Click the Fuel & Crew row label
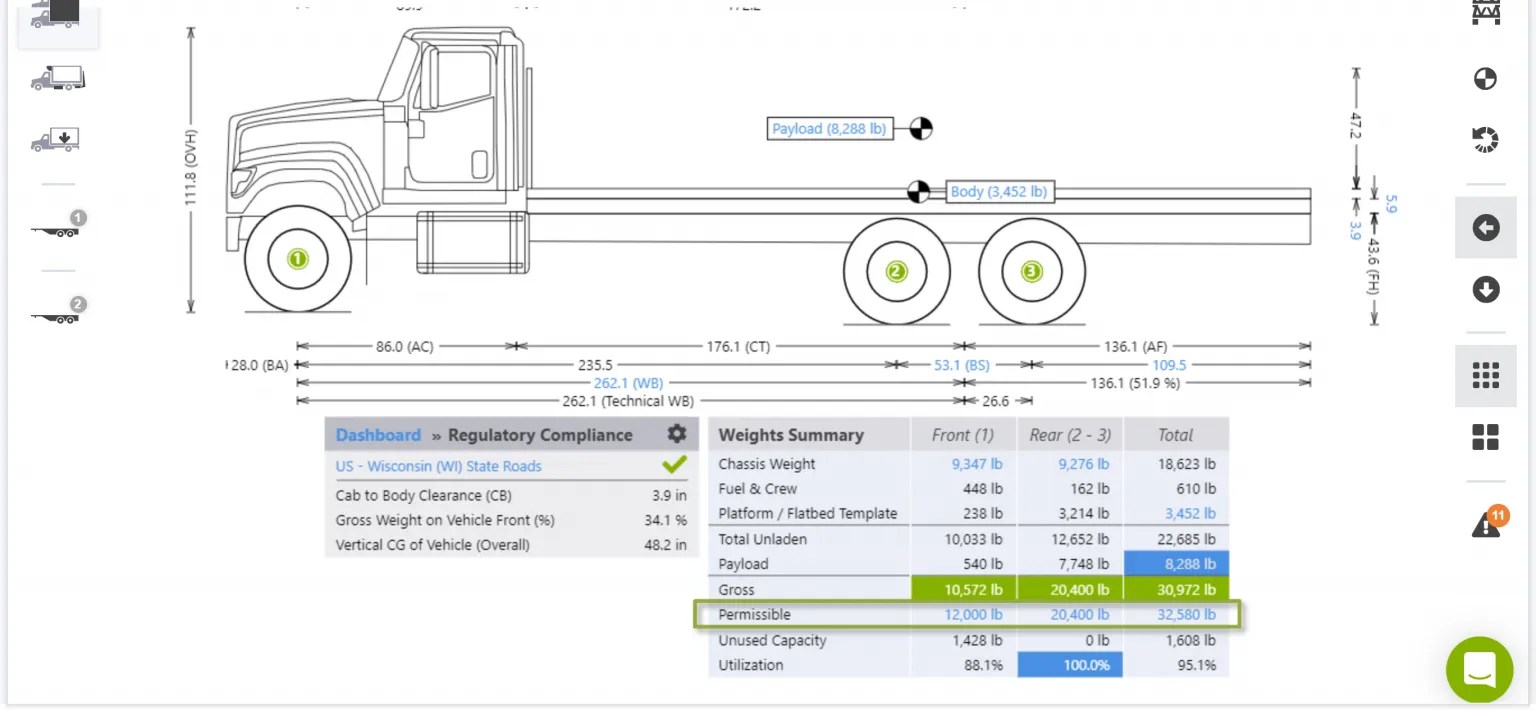This screenshot has height=710, width=1536. point(757,489)
